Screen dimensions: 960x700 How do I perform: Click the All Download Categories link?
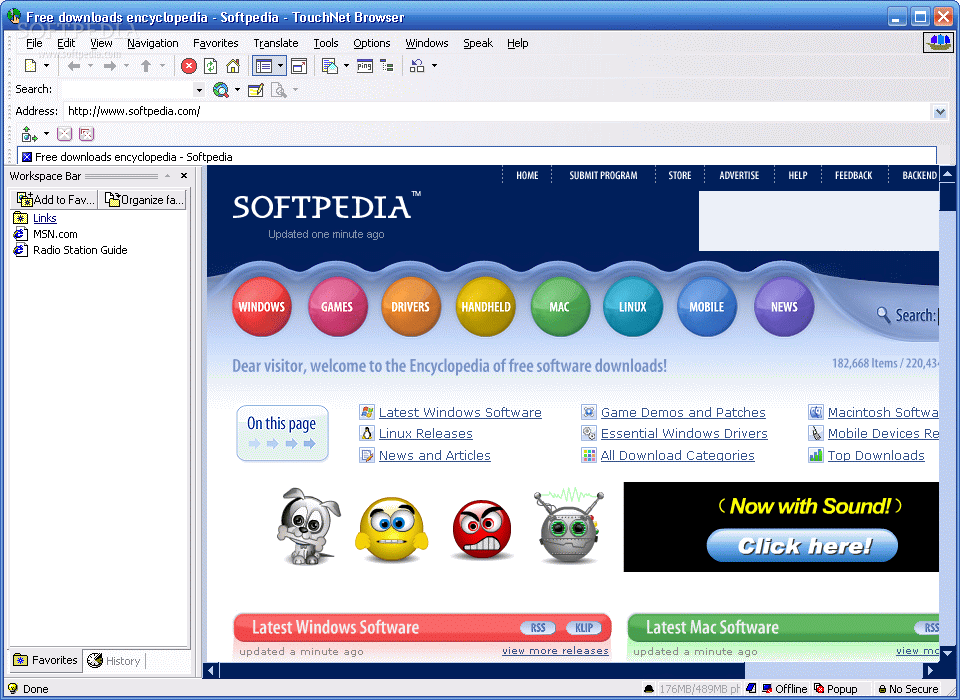pos(677,456)
